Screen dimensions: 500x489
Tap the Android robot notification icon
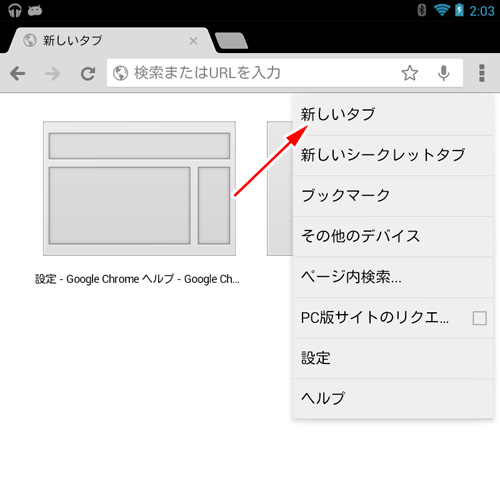pyautogui.click(x=35, y=11)
